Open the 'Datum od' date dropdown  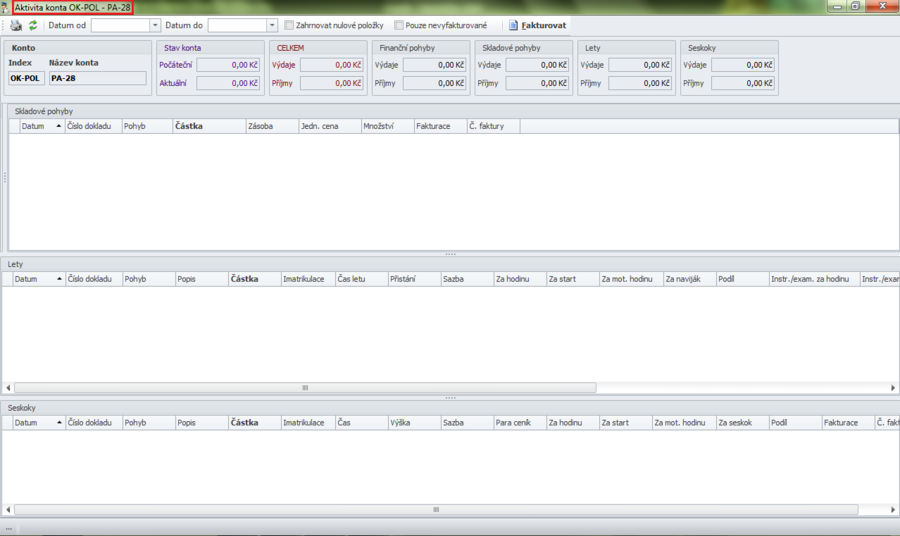pyautogui.click(x=155, y=25)
